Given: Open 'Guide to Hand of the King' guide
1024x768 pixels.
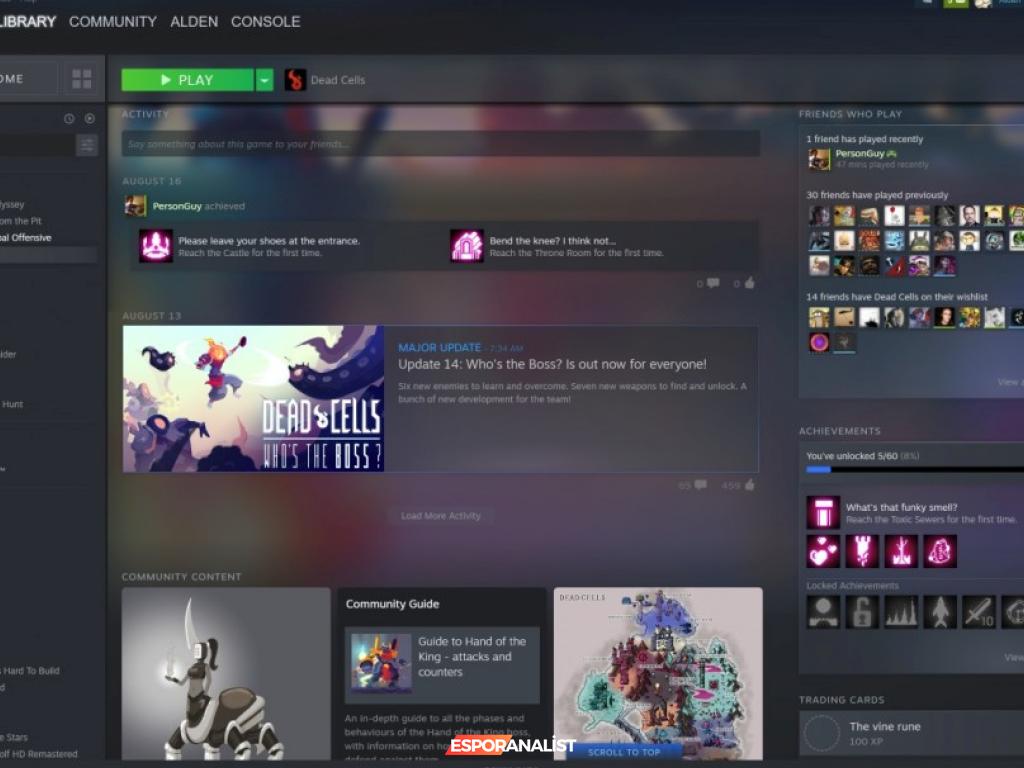Looking at the screenshot, I should (442, 665).
